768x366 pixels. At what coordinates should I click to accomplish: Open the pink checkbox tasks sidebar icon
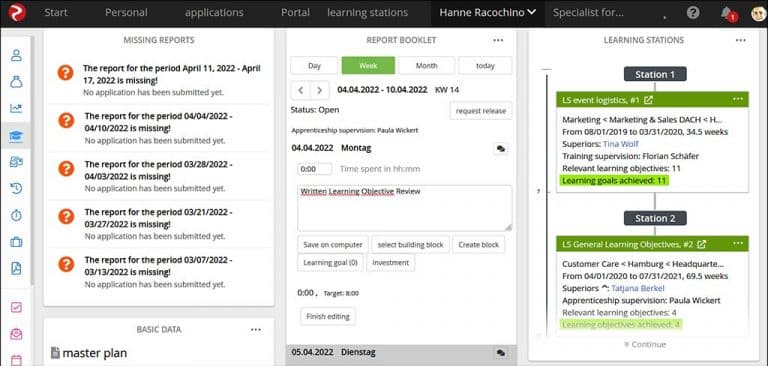[x=16, y=308]
